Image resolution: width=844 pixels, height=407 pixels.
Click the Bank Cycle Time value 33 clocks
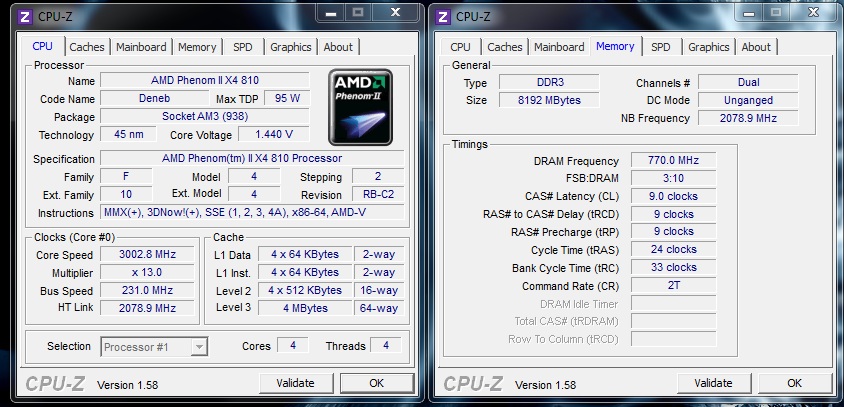click(x=673, y=267)
